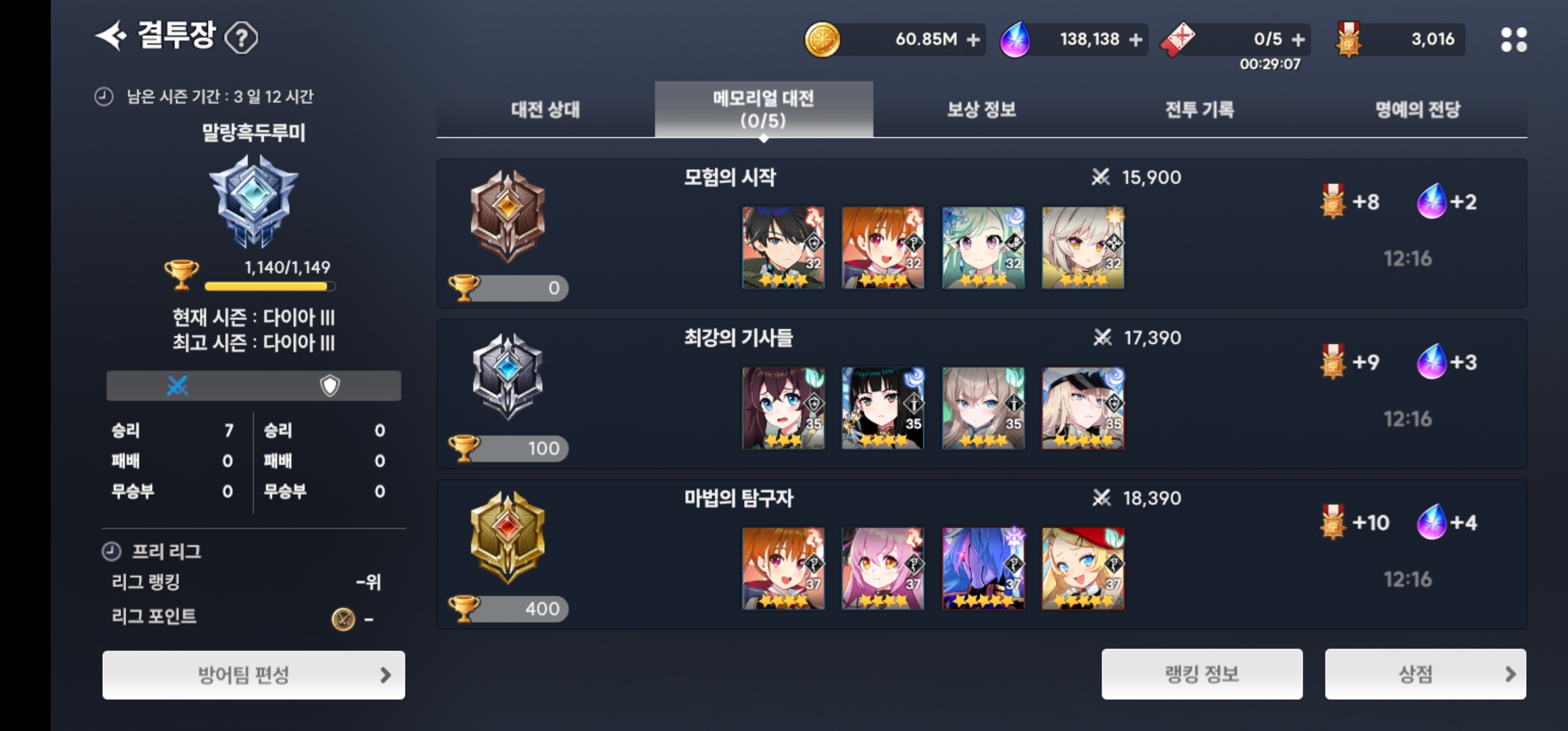Open 방어팀 편성 with the chevron
Screen dimensions: 1568x731
point(254,675)
